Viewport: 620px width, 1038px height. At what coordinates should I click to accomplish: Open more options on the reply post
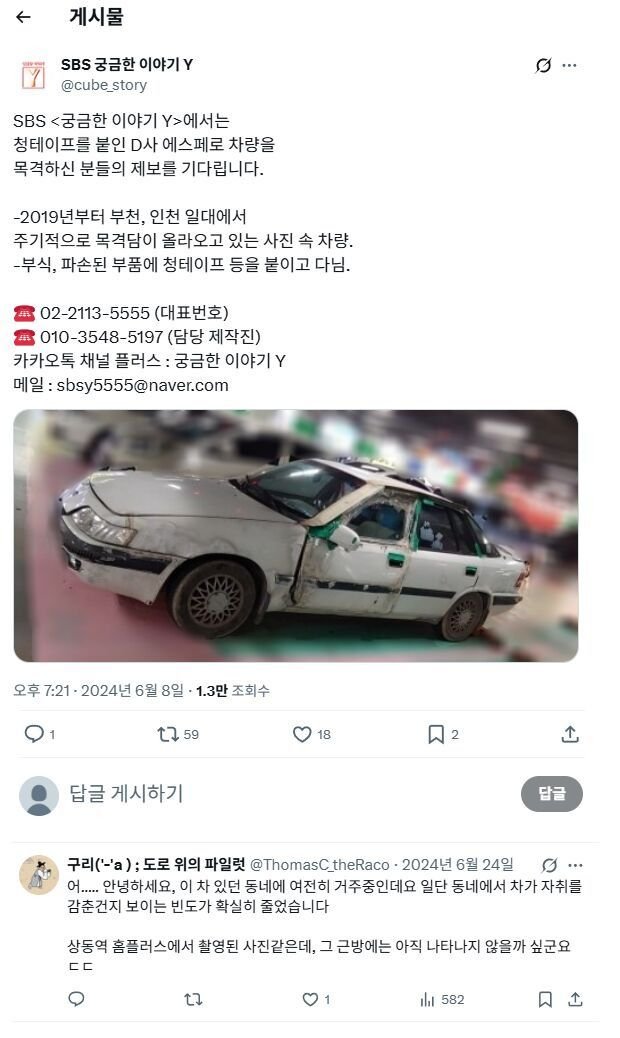click(x=576, y=865)
